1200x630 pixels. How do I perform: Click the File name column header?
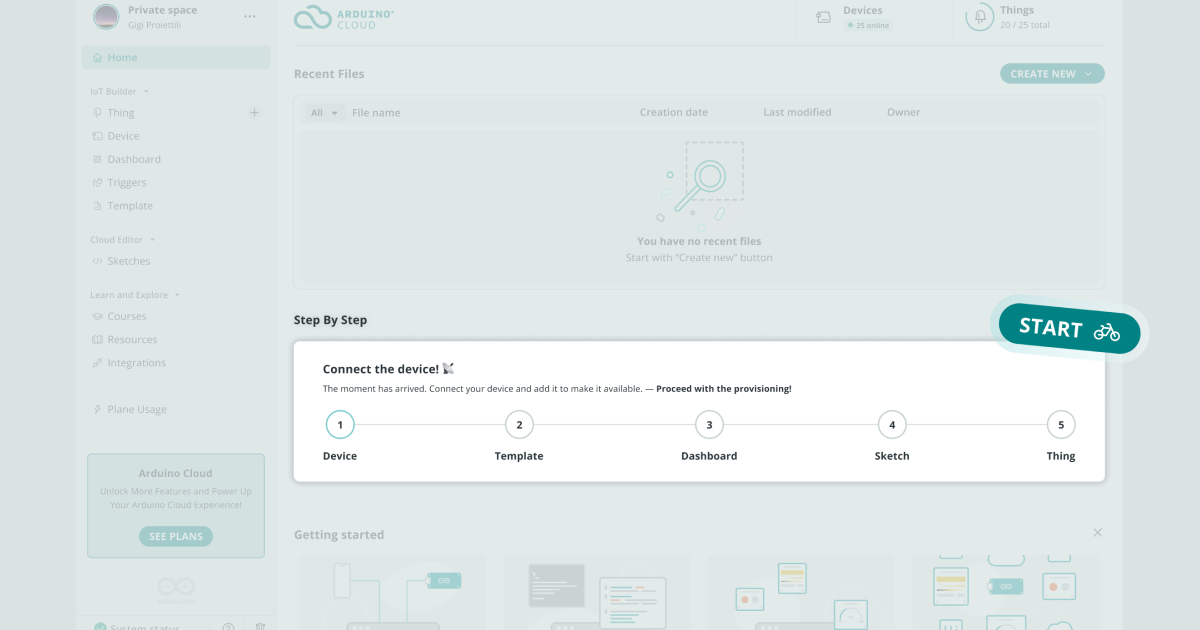pyautogui.click(x=376, y=113)
